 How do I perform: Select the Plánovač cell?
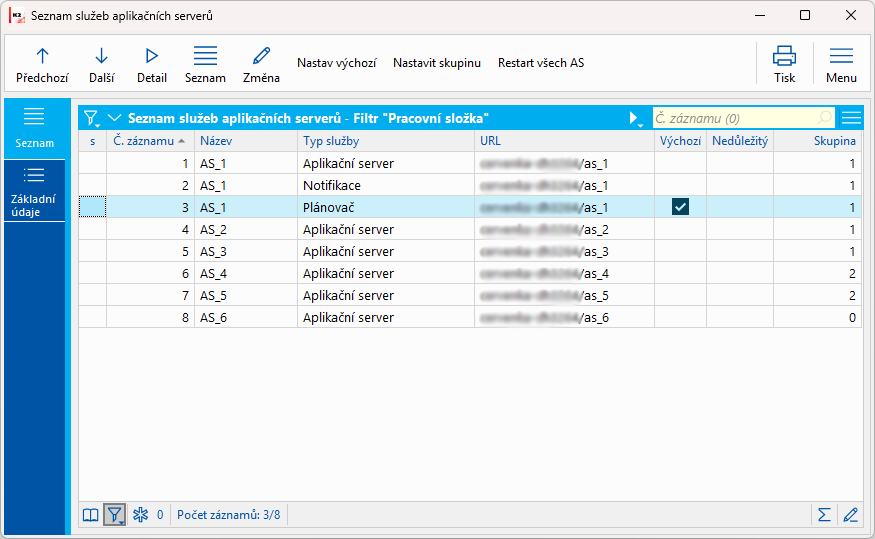coord(386,207)
